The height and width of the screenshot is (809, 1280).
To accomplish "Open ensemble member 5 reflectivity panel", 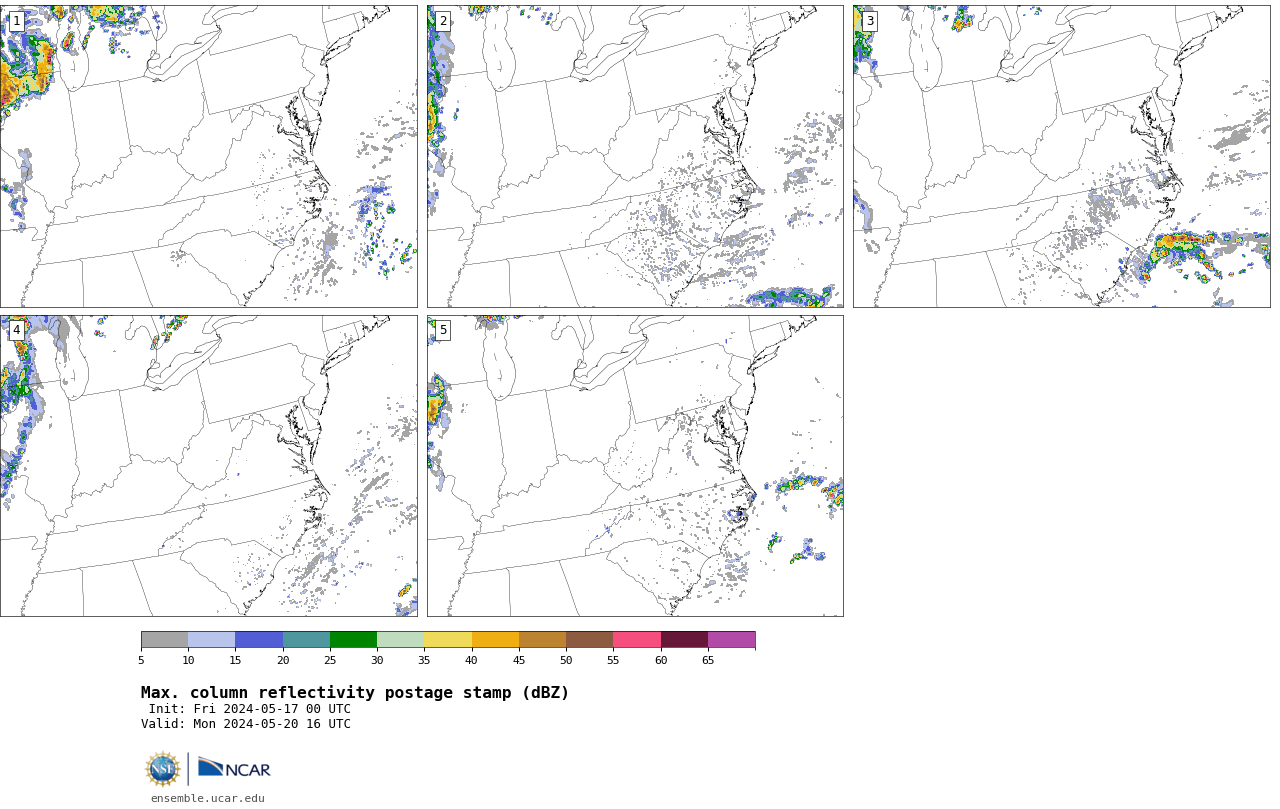I will click(x=635, y=466).
